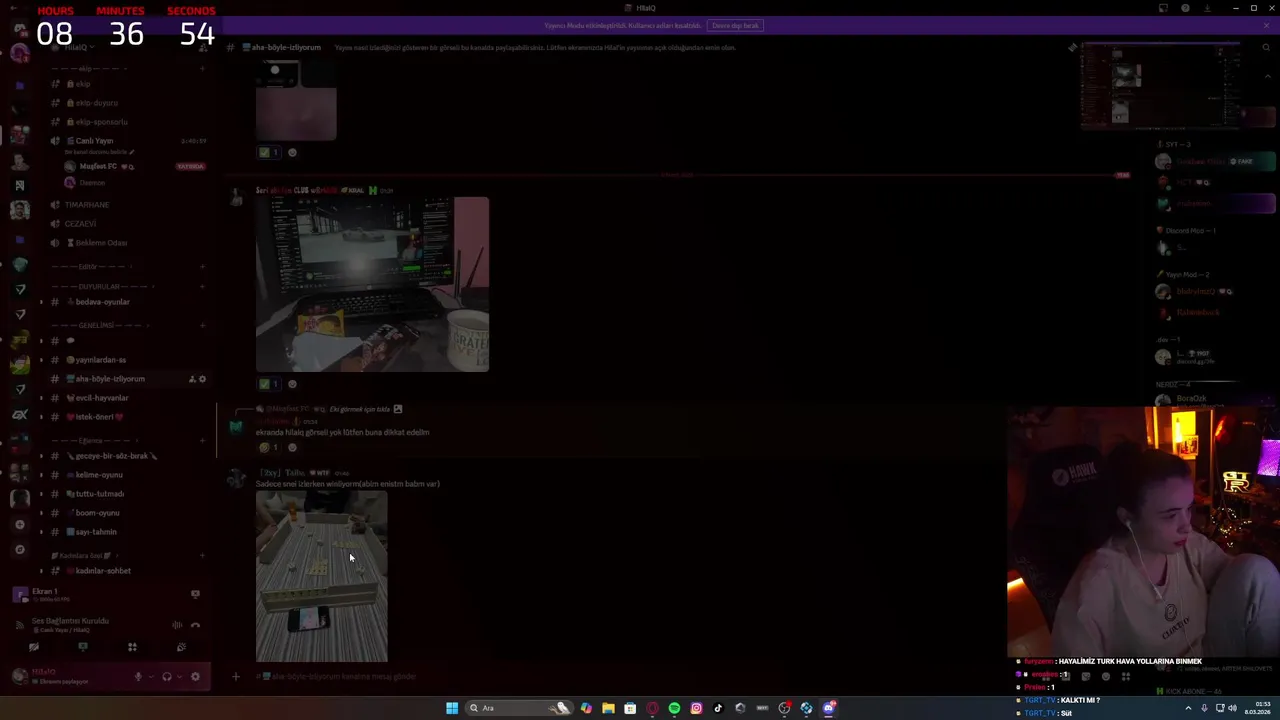Add a new server
This screenshot has height=720, width=1280.
19,524
